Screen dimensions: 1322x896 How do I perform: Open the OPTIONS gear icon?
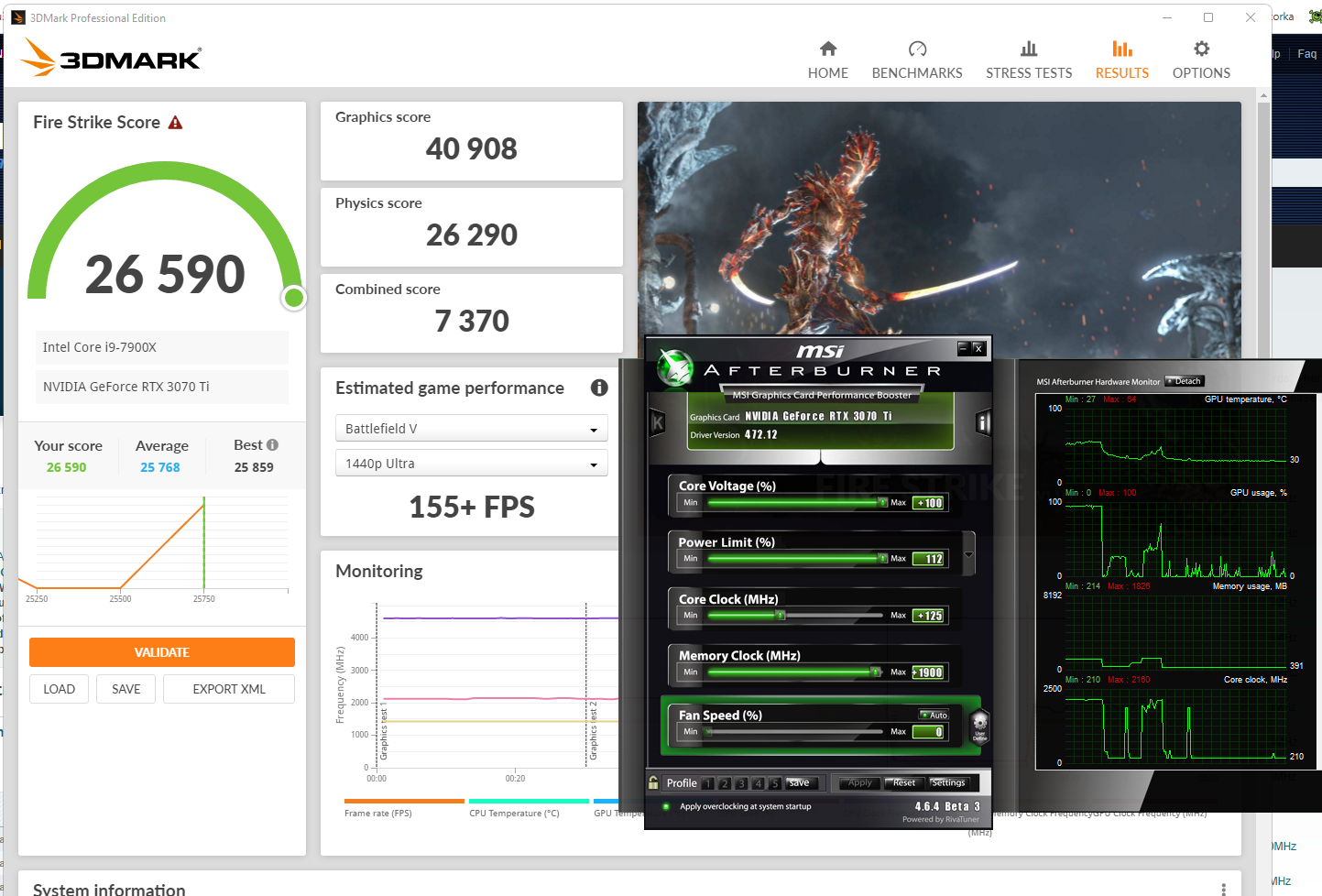(x=1201, y=49)
